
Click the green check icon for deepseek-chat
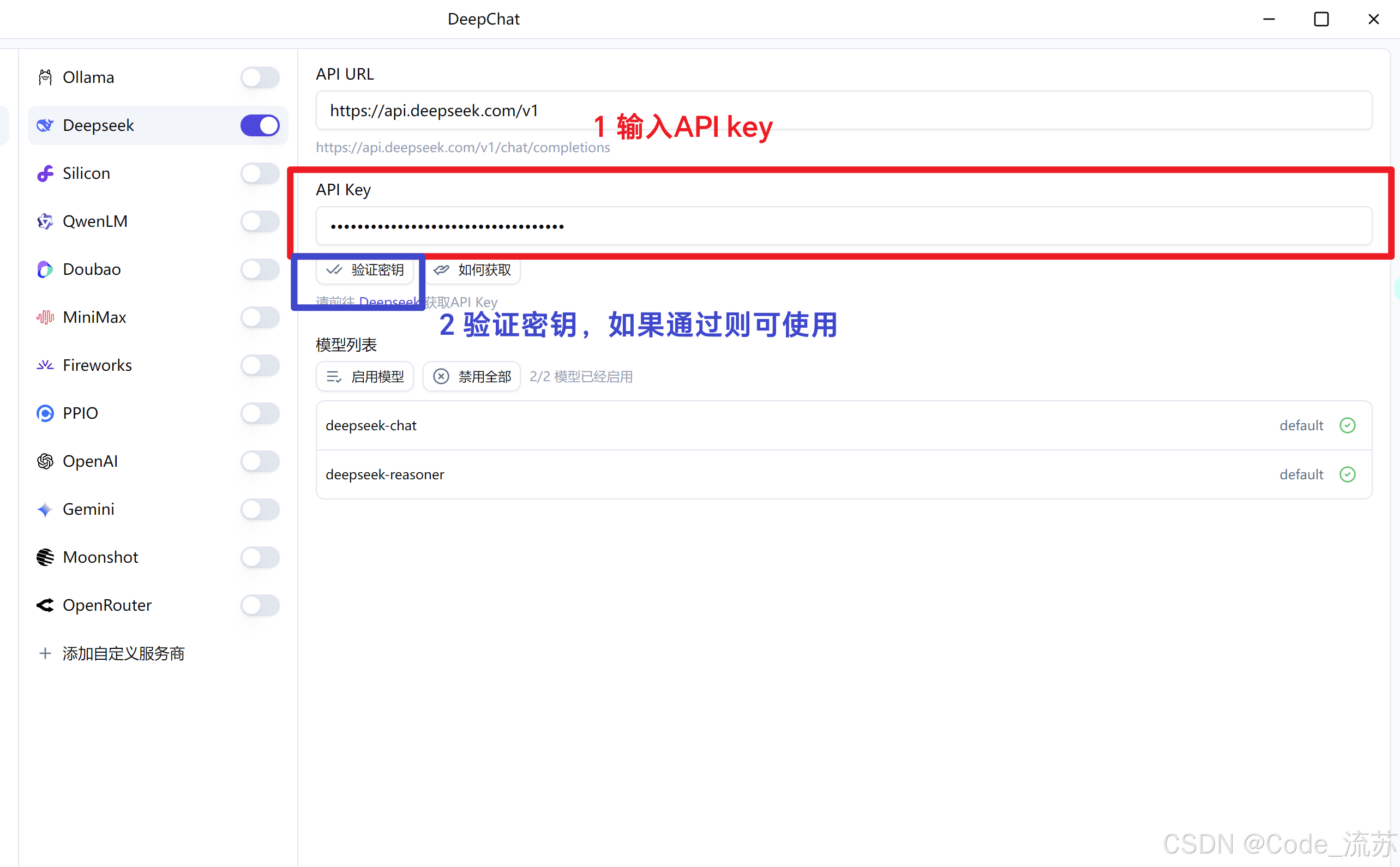pyautogui.click(x=1347, y=425)
